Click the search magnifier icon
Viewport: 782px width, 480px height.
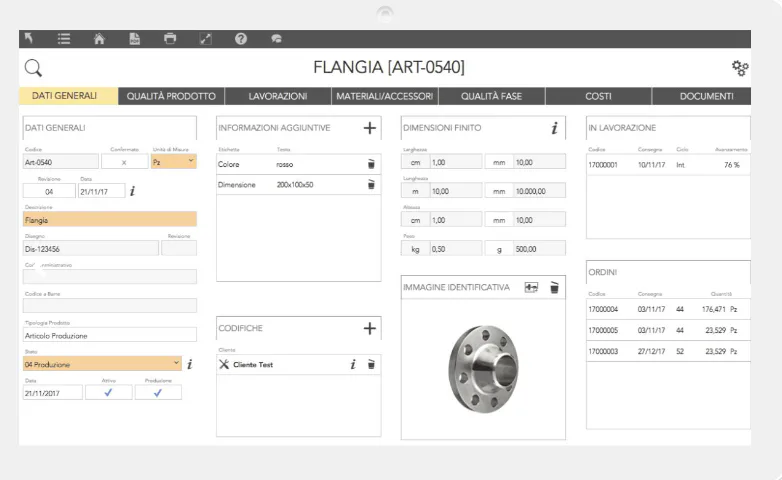tap(33, 68)
